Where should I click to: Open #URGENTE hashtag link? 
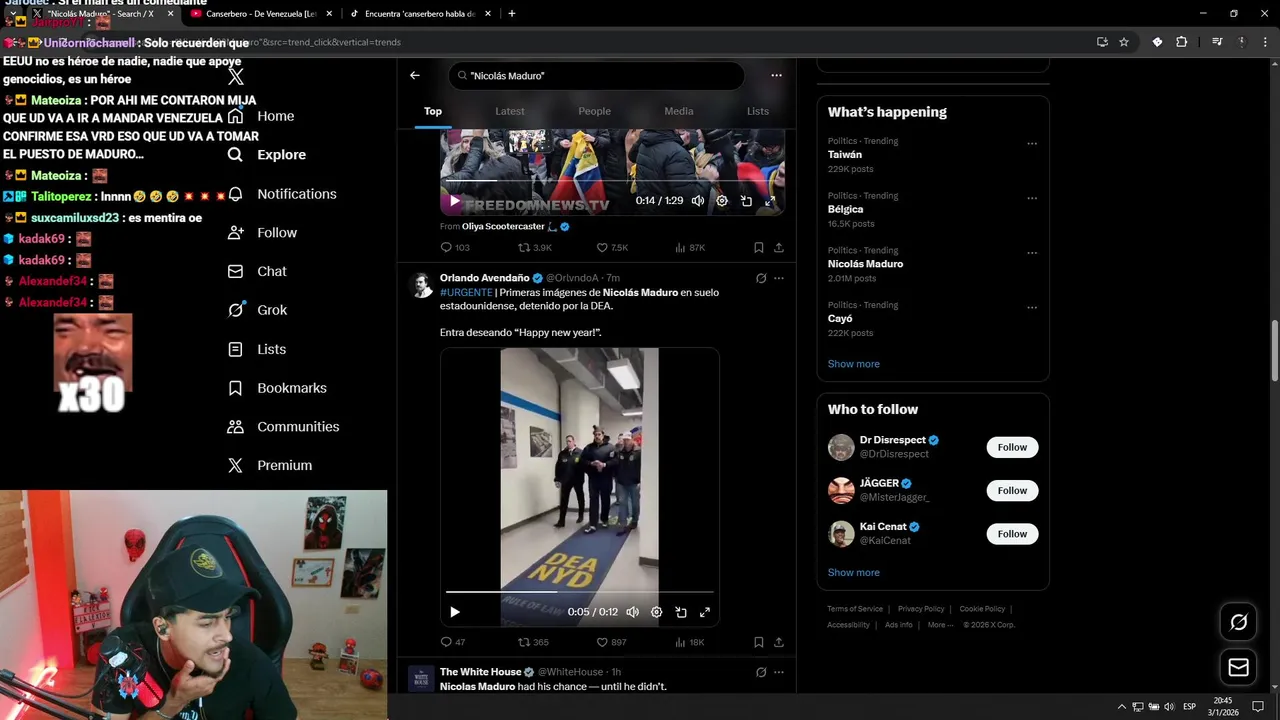(x=466, y=292)
